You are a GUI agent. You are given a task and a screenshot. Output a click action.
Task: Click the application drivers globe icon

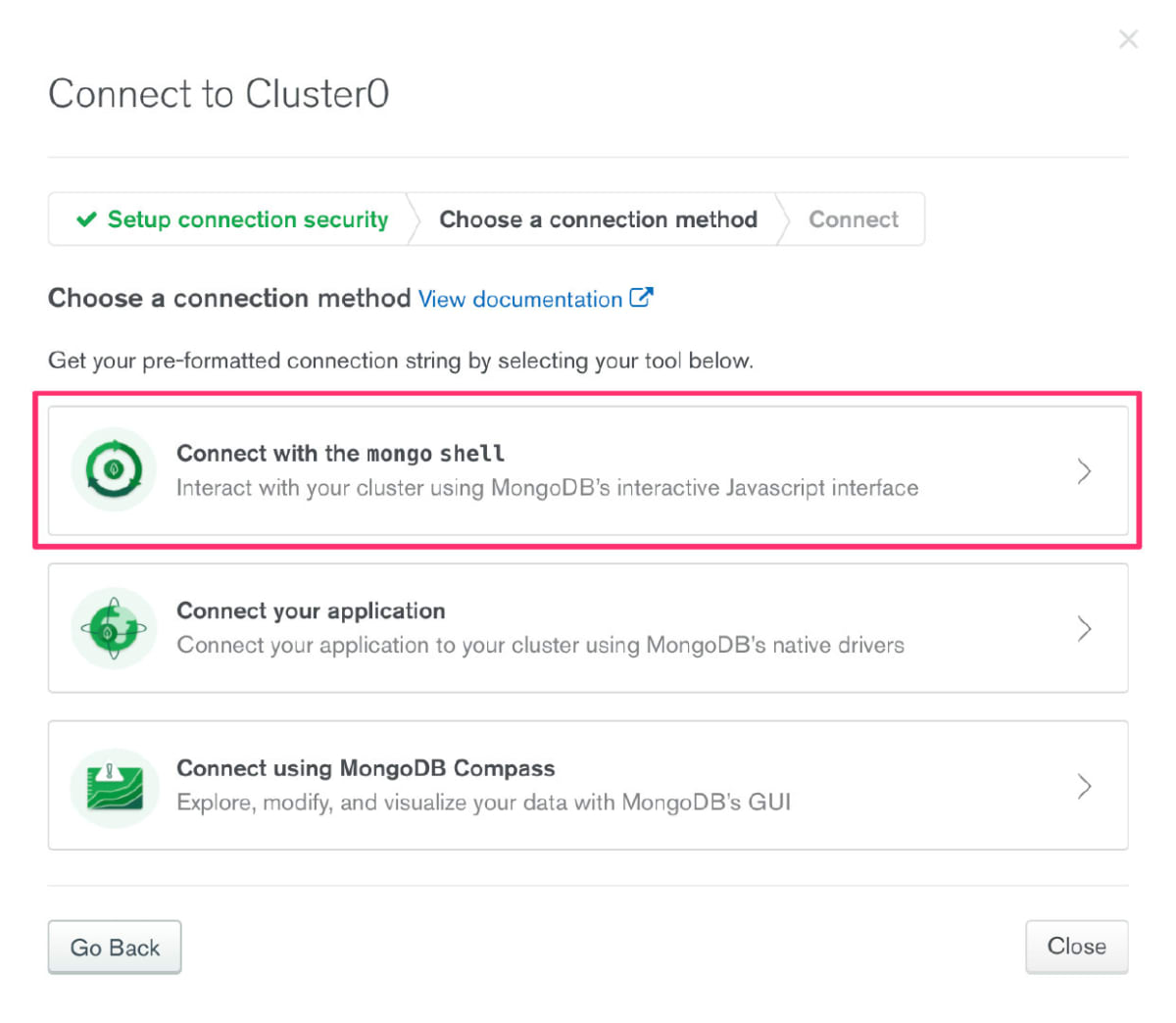tap(114, 628)
